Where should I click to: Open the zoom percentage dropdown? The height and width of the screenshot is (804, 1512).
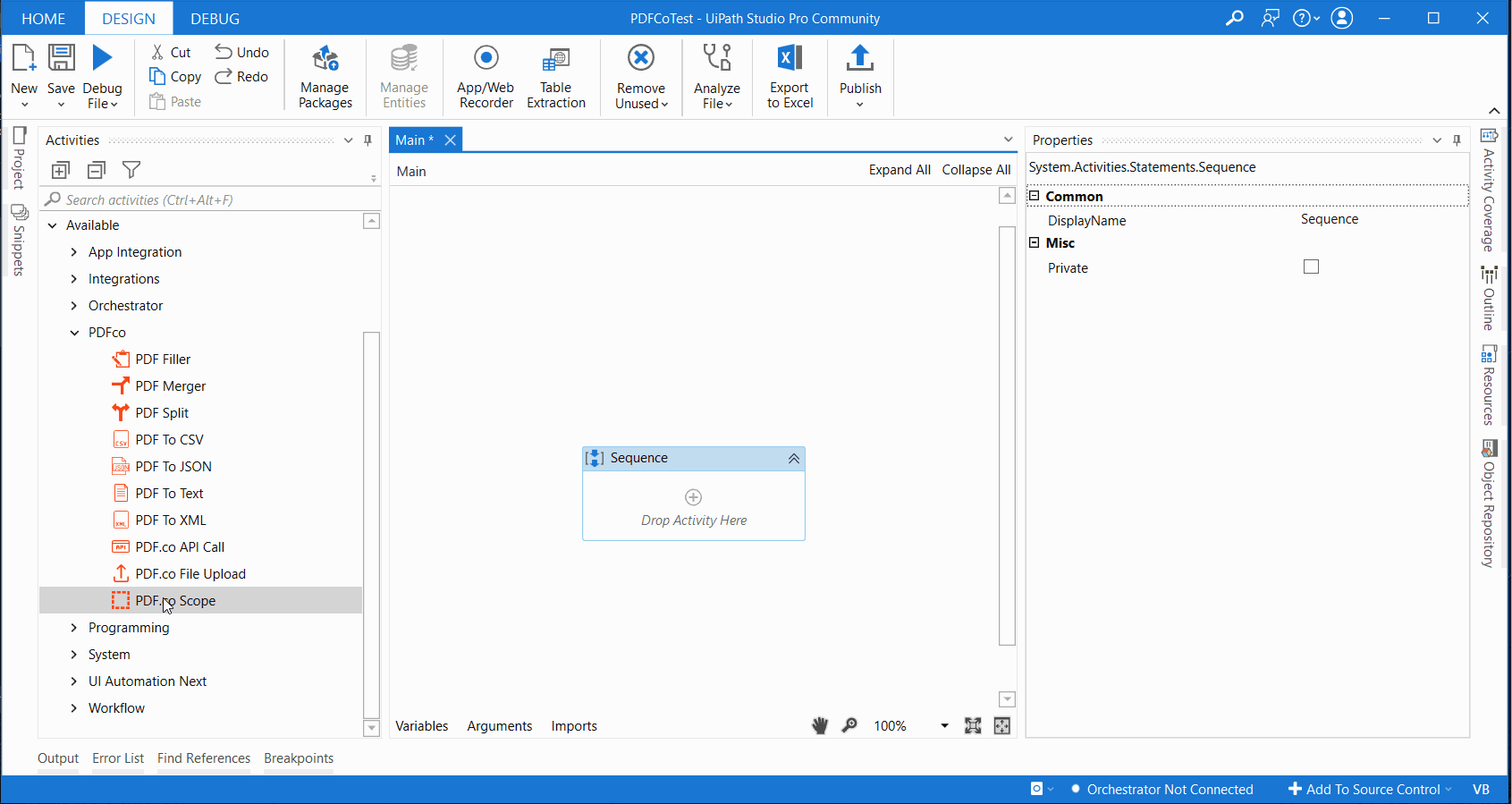(944, 725)
